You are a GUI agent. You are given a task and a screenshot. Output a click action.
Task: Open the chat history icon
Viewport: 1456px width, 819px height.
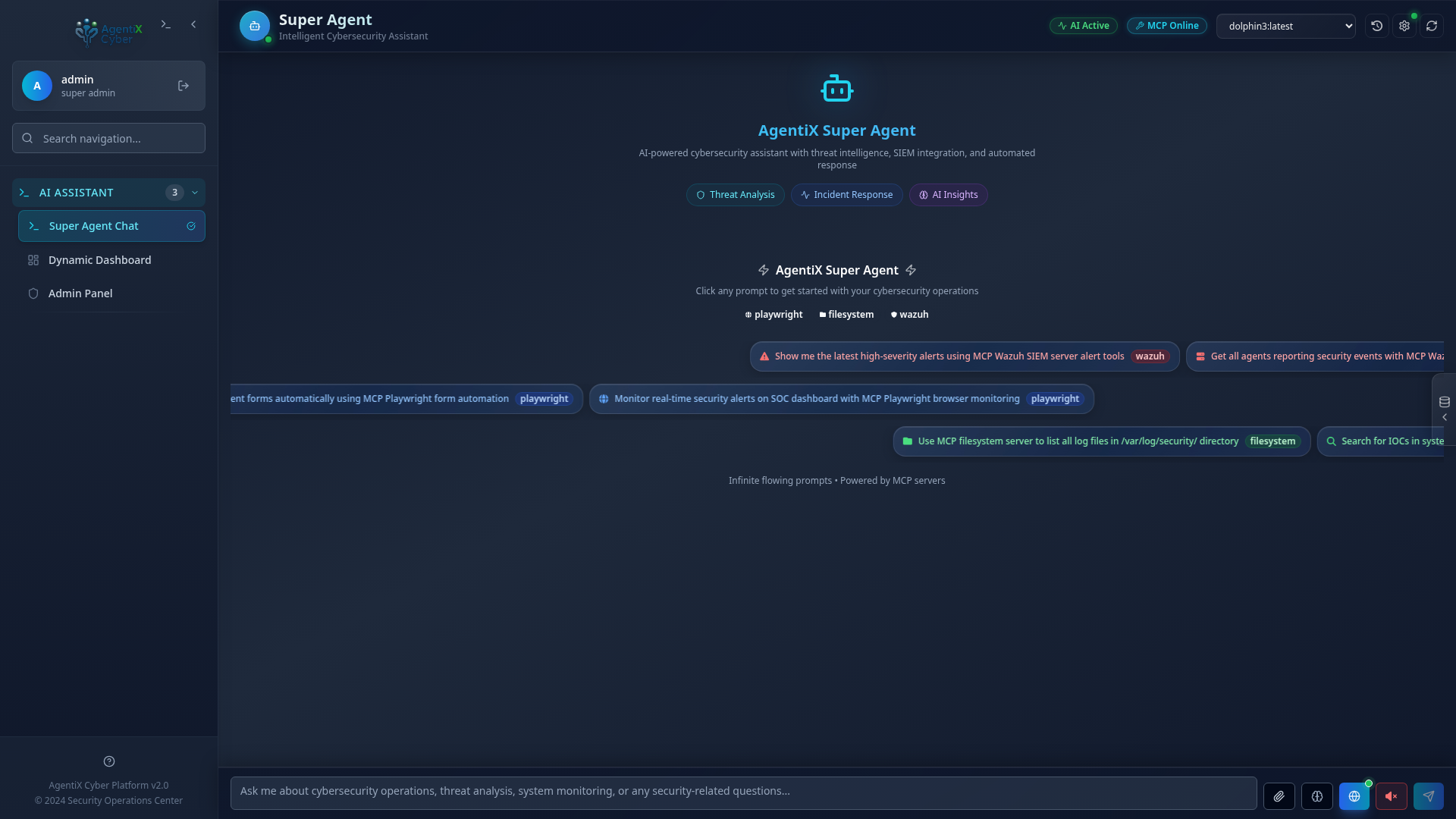1378,25
